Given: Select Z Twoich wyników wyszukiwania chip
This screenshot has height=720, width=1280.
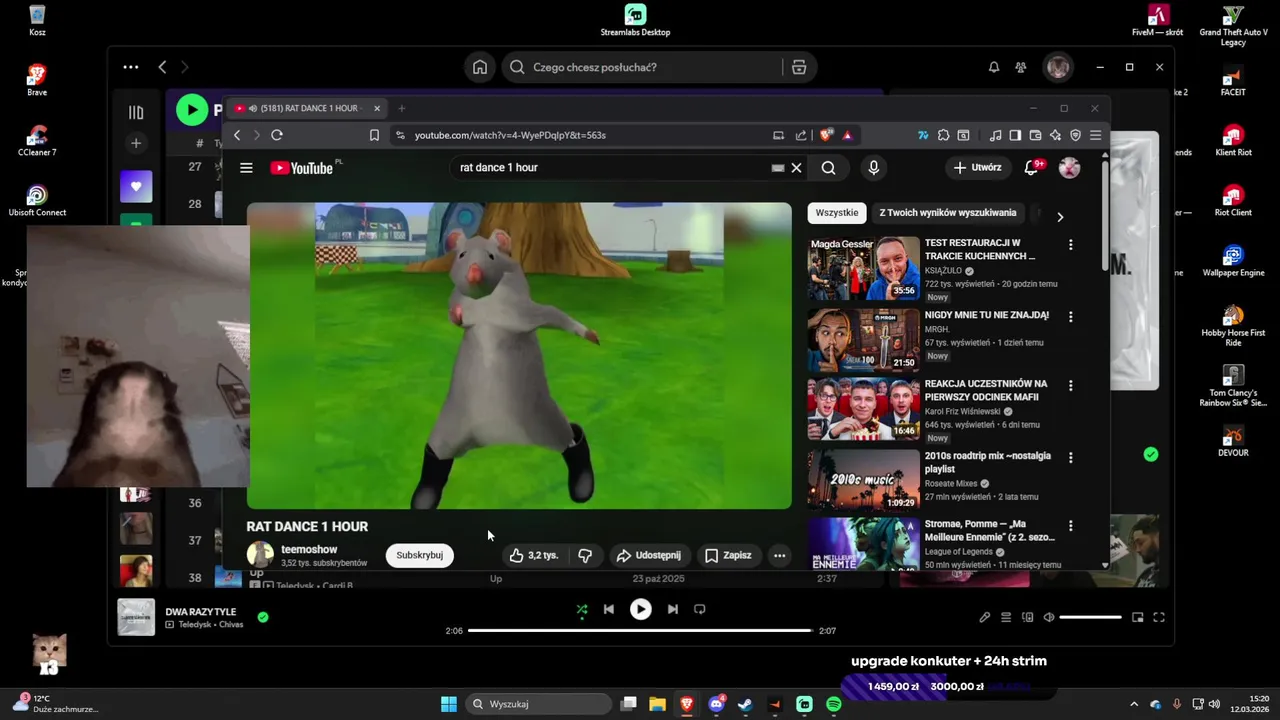Looking at the screenshot, I should pyautogui.click(x=947, y=212).
